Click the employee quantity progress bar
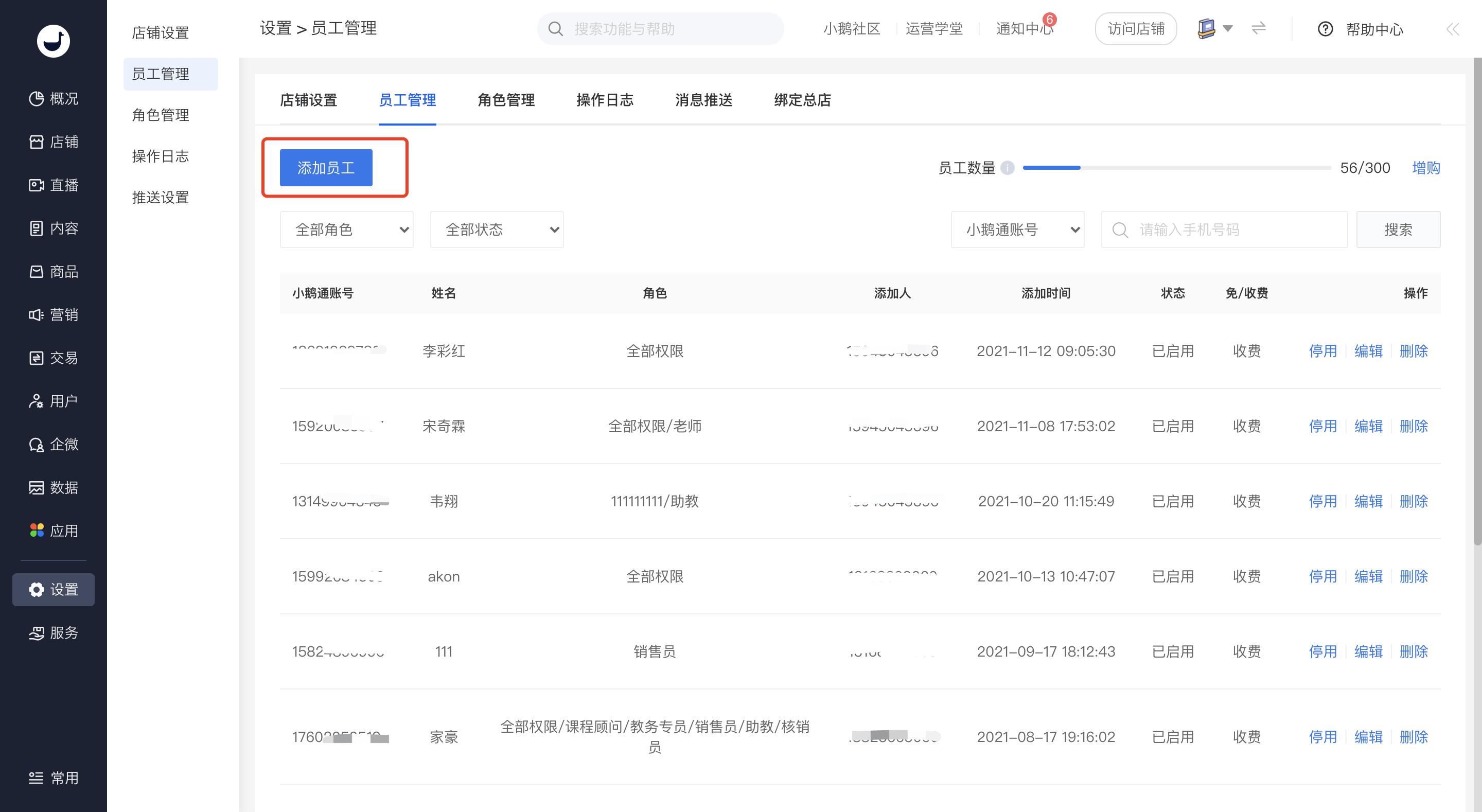 (1176, 167)
